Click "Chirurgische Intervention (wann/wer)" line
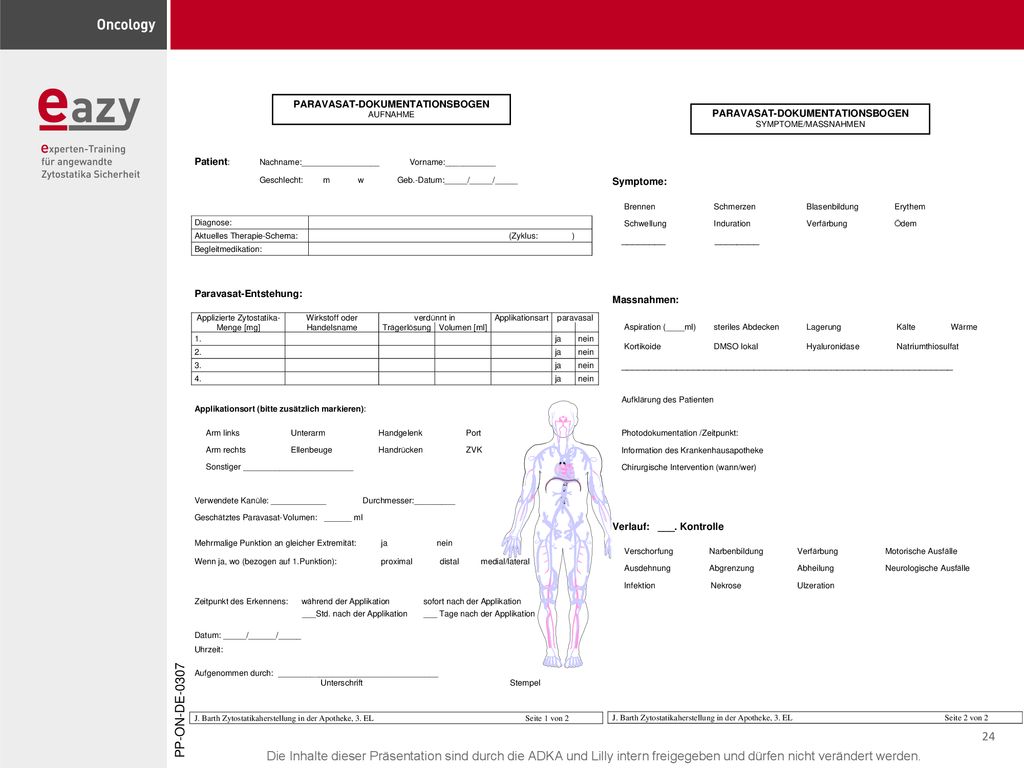This screenshot has width=1024, height=768. click(x=689, y=468)
